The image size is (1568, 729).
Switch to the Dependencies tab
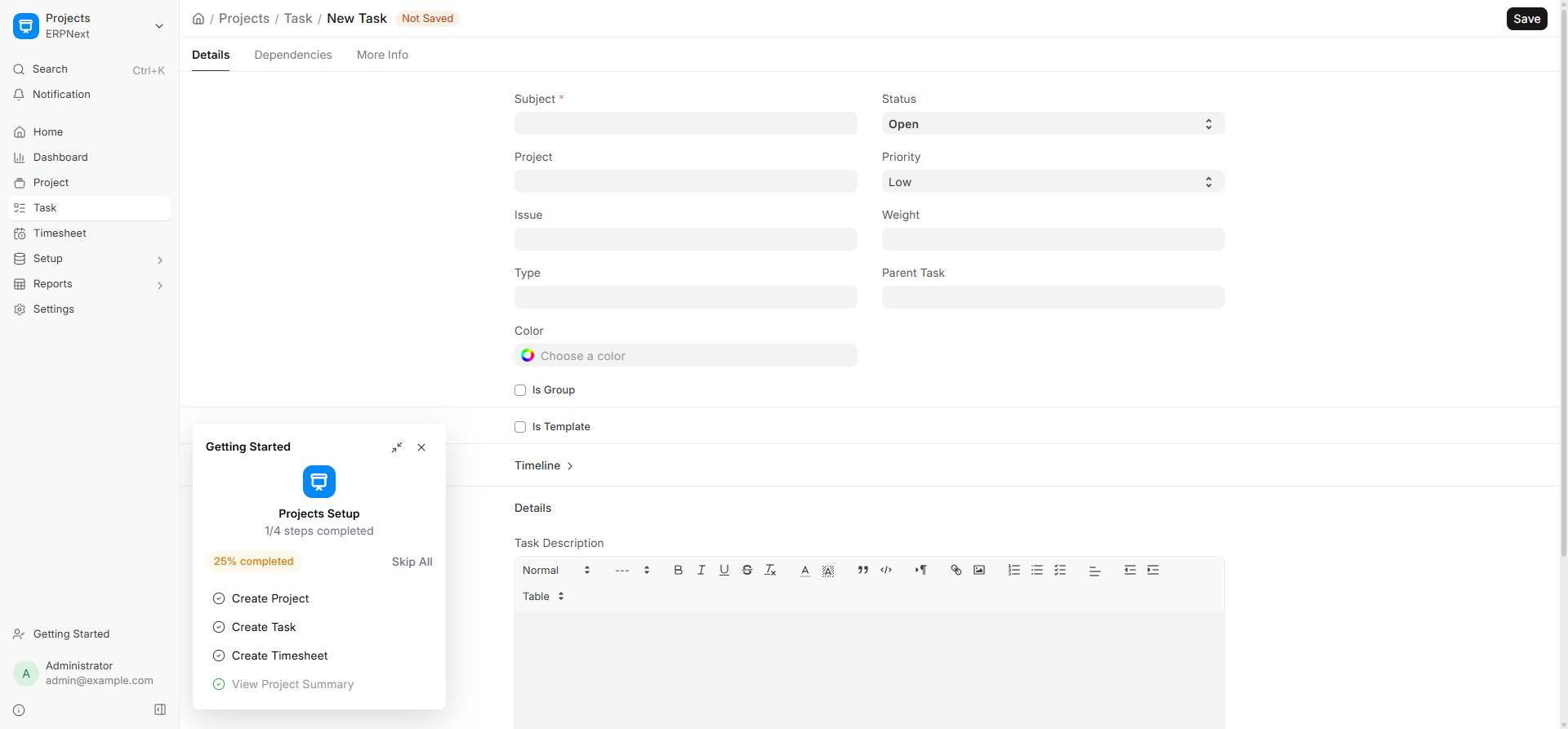(293, 55)
